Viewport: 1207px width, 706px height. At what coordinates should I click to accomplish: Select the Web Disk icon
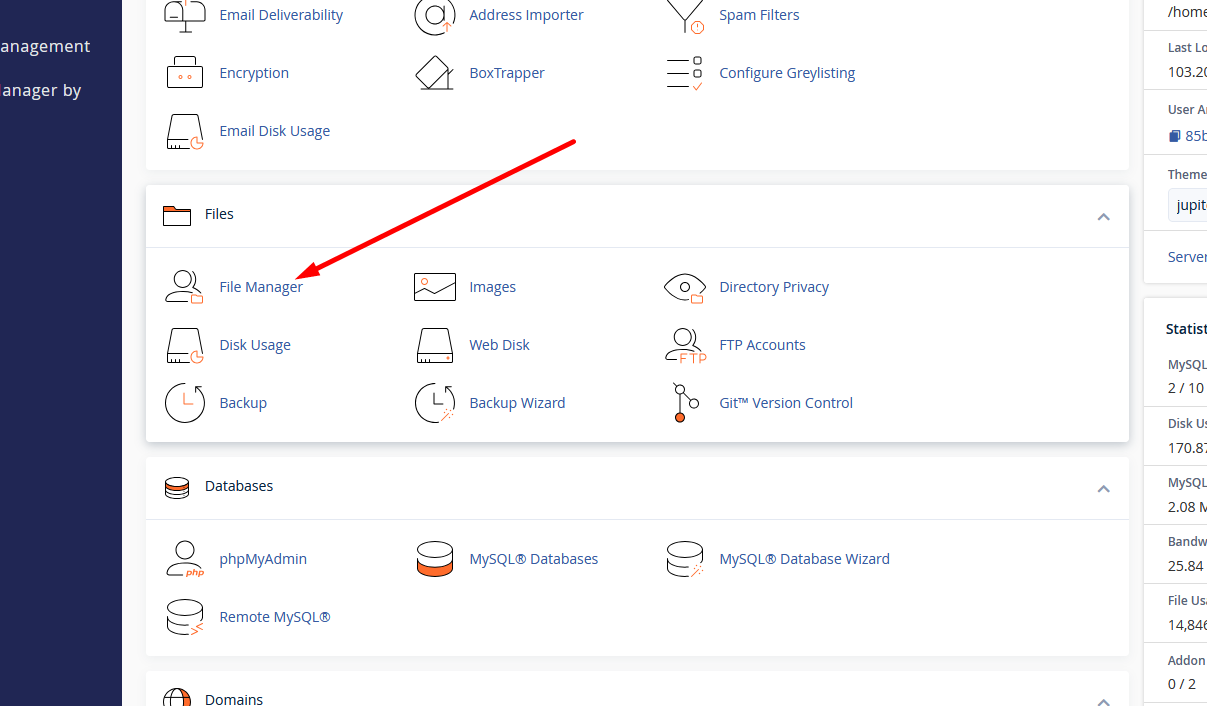point(434,345)
